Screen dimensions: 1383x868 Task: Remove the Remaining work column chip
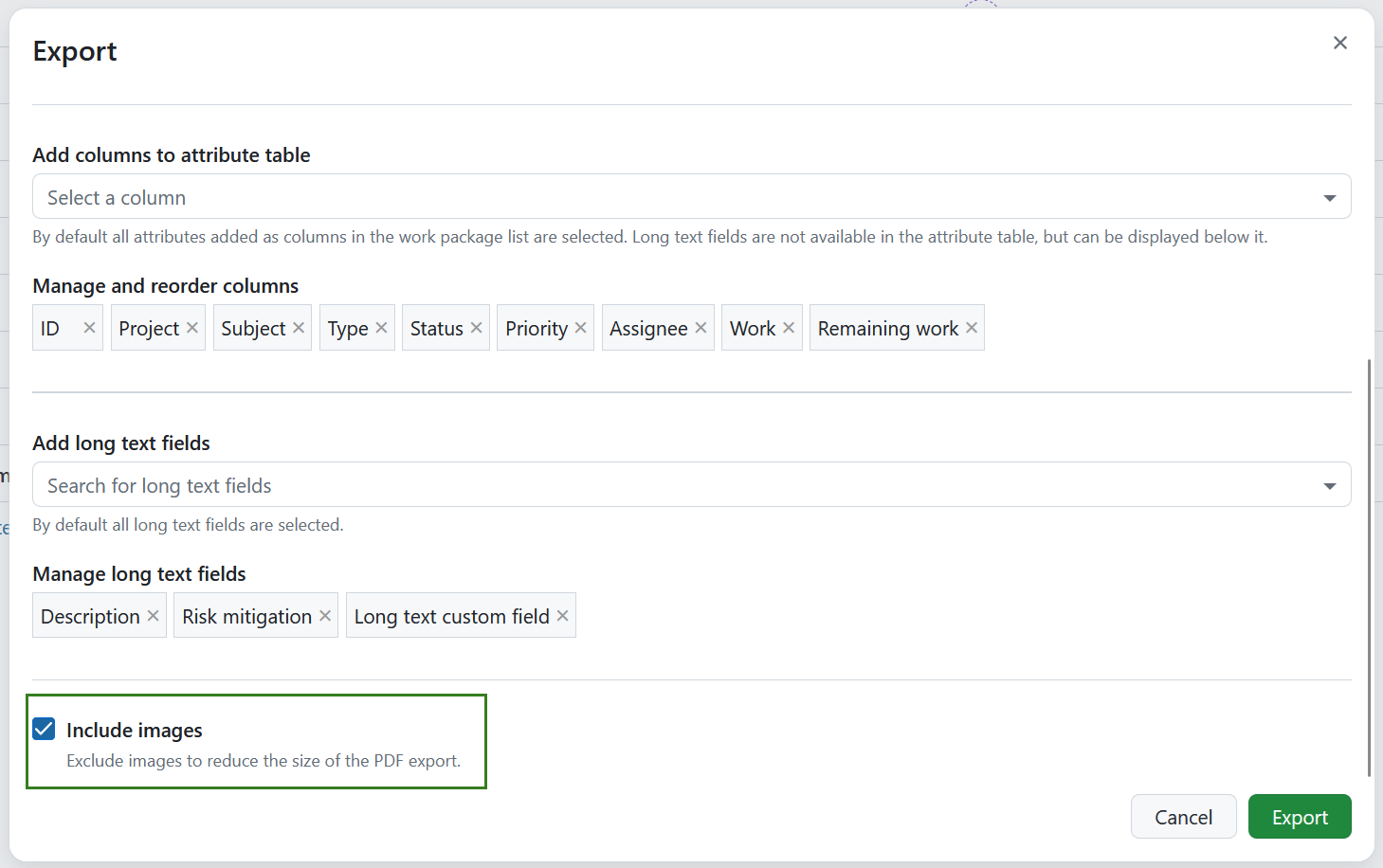971,327
